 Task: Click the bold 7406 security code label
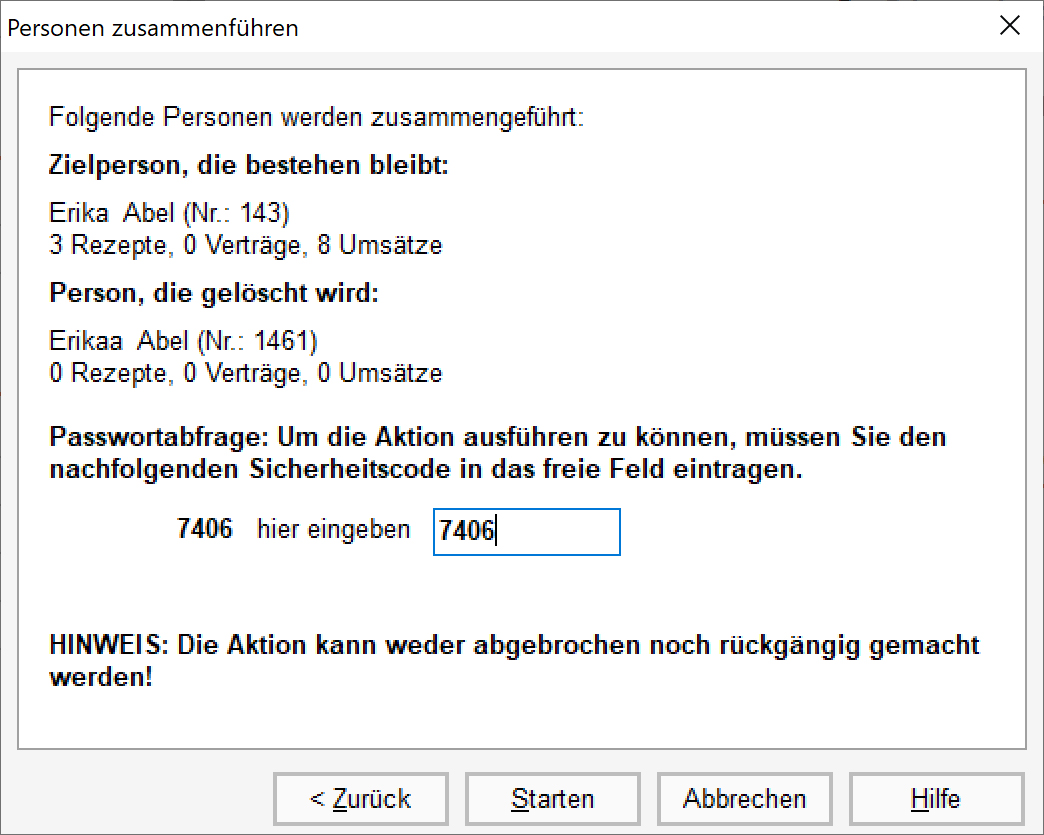click(x=204, y=529)
